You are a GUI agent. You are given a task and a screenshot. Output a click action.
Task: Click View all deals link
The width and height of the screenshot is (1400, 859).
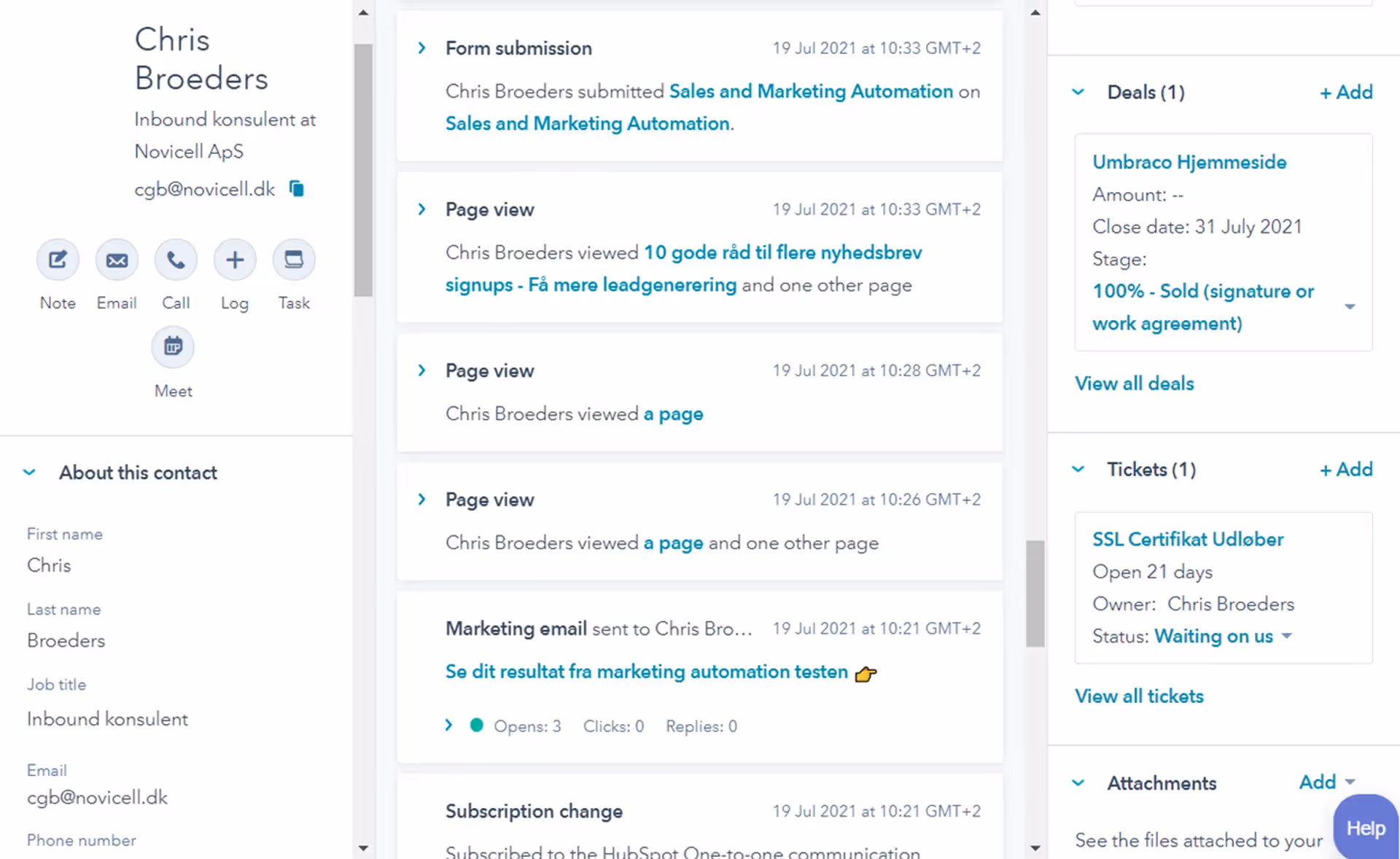coord(1134,384)
